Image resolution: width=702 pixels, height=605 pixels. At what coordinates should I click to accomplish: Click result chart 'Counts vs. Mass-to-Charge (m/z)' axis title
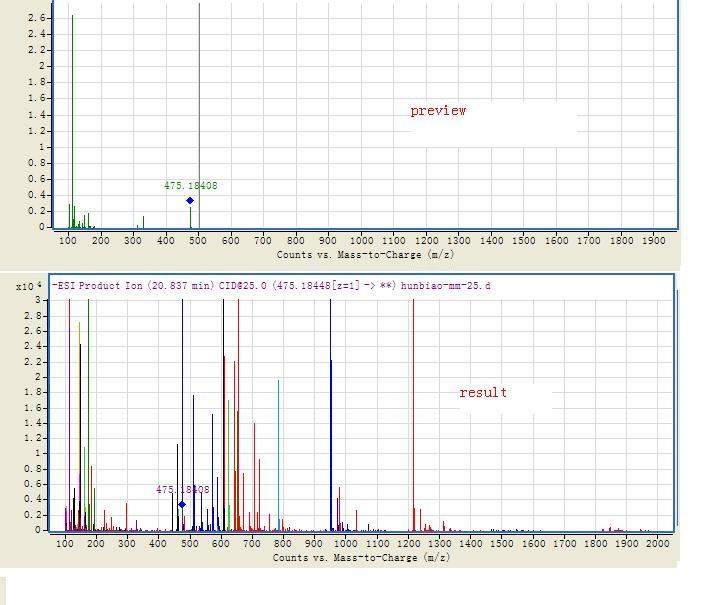click(x=361, y=558)
